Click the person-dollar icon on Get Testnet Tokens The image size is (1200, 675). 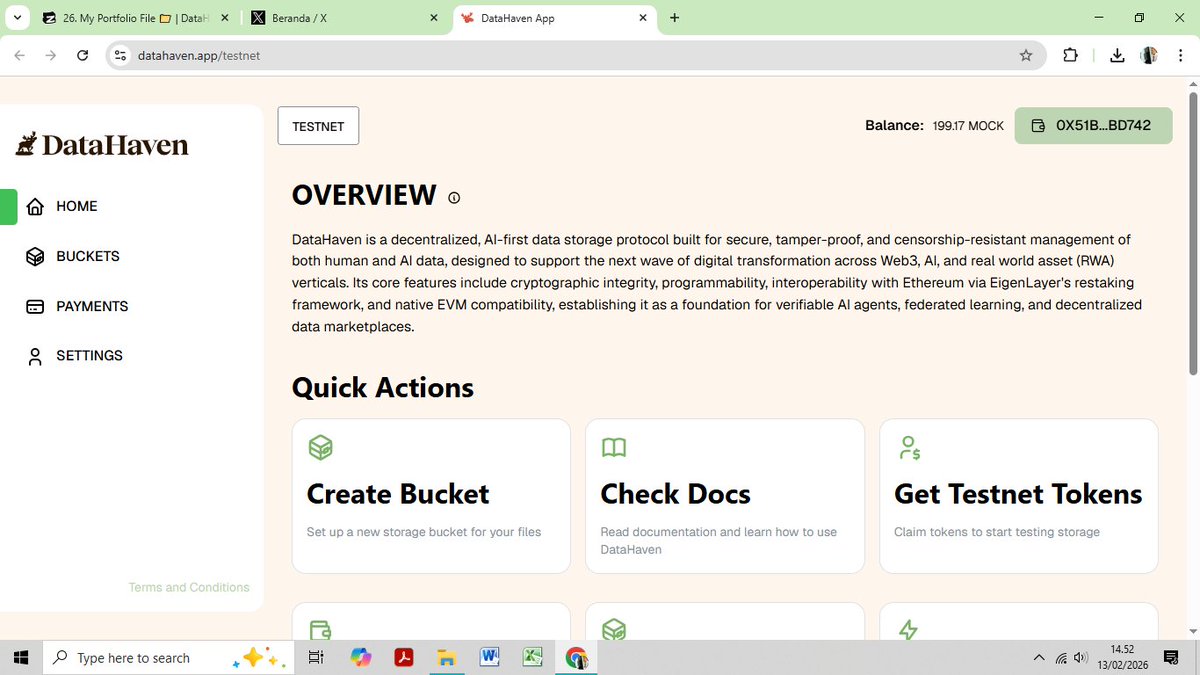(909, 448)
